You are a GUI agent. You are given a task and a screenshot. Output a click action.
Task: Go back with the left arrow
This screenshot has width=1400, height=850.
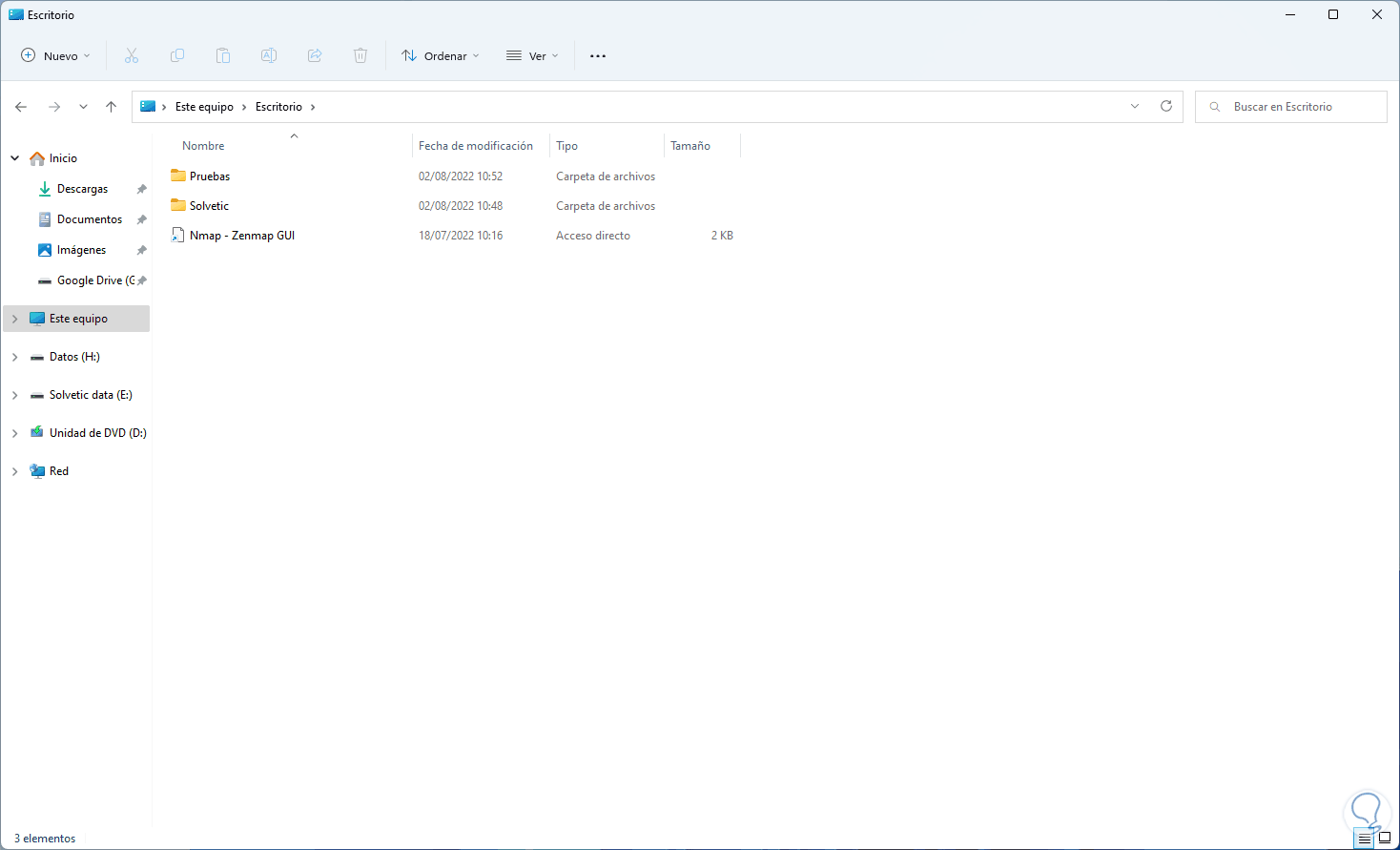(21, 107)
